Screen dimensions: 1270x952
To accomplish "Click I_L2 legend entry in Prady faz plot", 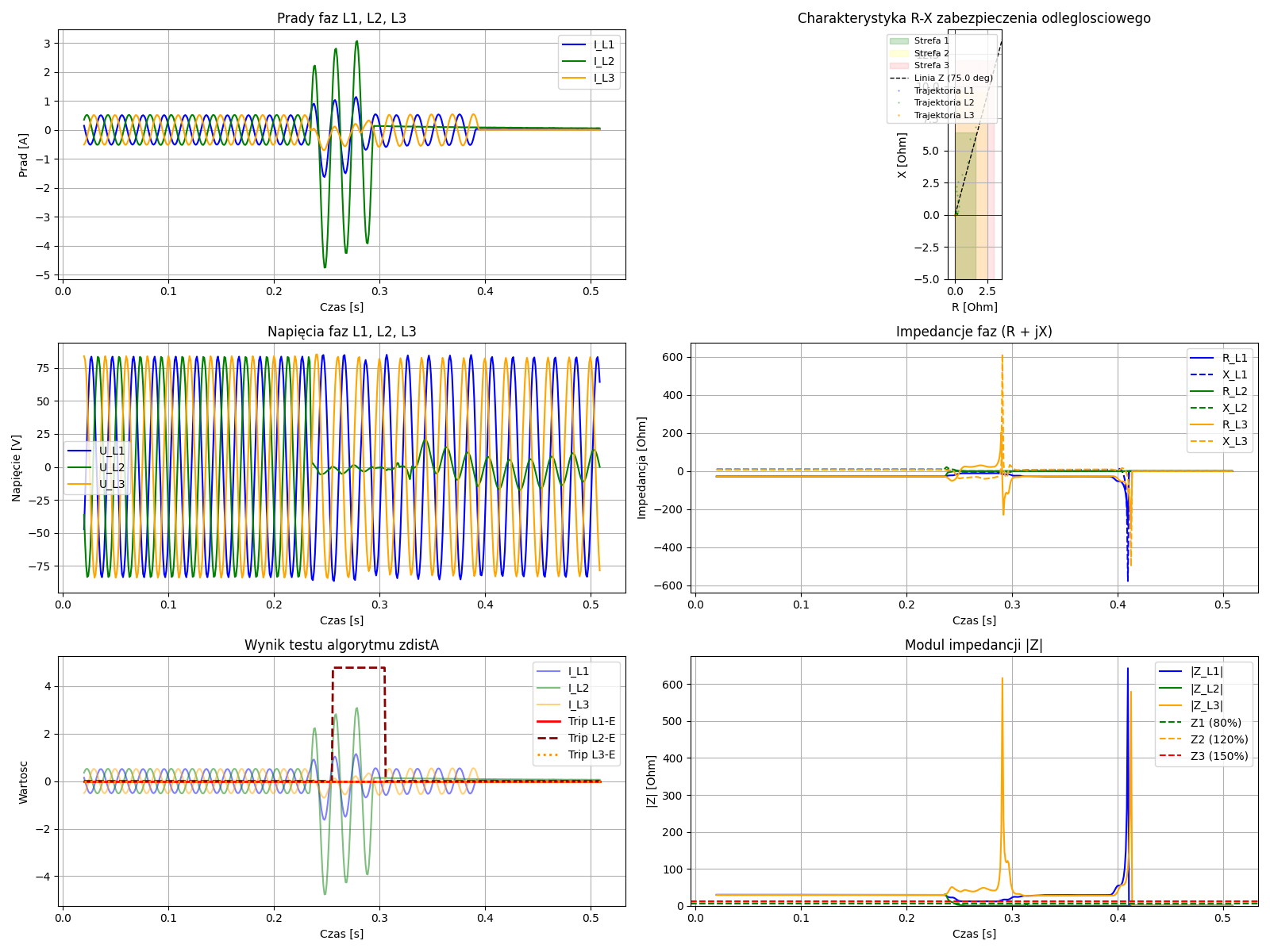I will pyautogui.click(x=603, y=61).
